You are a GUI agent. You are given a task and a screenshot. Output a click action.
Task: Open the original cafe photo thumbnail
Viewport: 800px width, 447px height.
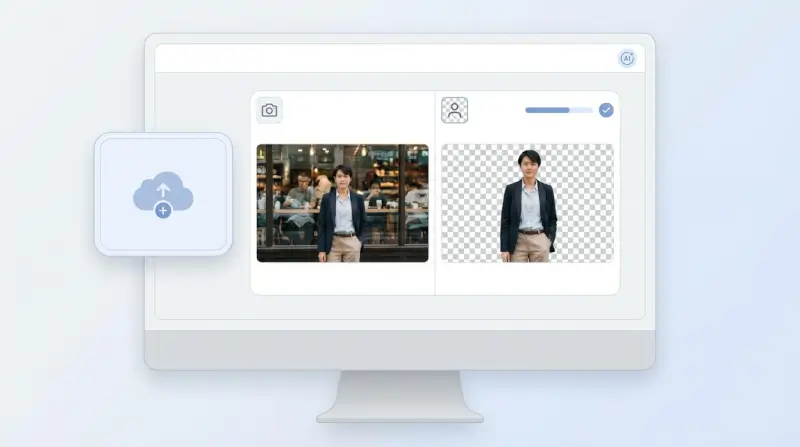tap(342, 203)
